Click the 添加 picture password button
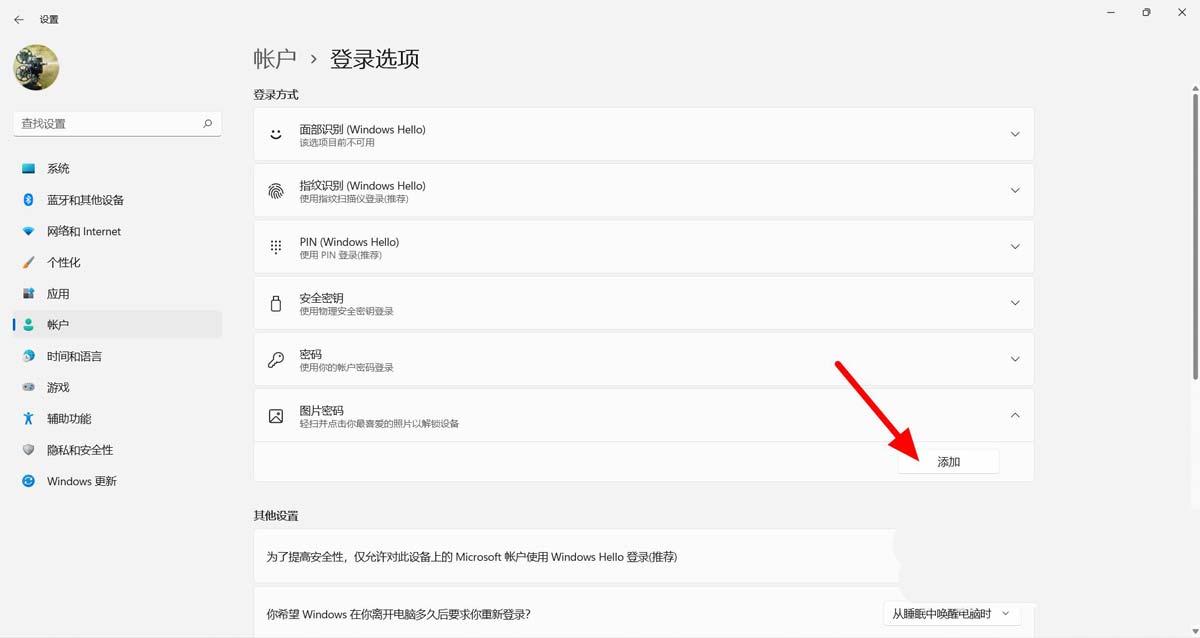The height and width of the screenshot is (638, 1200). pyautogui.click(x=948, y=461)
